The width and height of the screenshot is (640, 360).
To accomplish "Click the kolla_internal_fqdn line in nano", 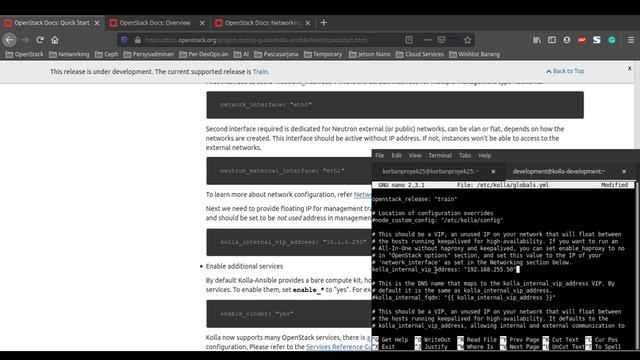I will coord(464,298).
